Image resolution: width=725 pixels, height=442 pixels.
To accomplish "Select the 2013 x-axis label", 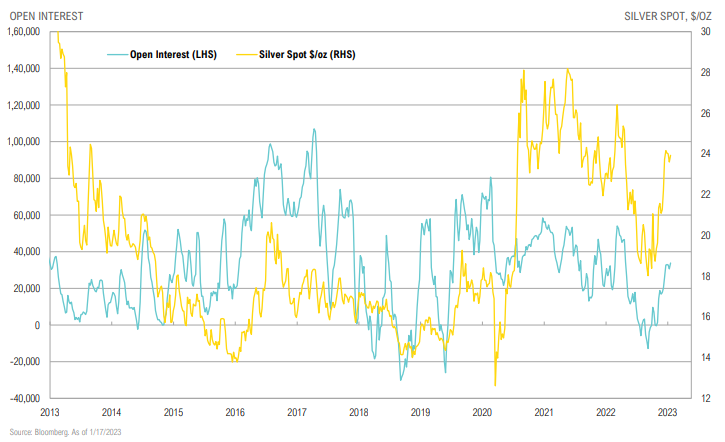I will tap(50, 411).
